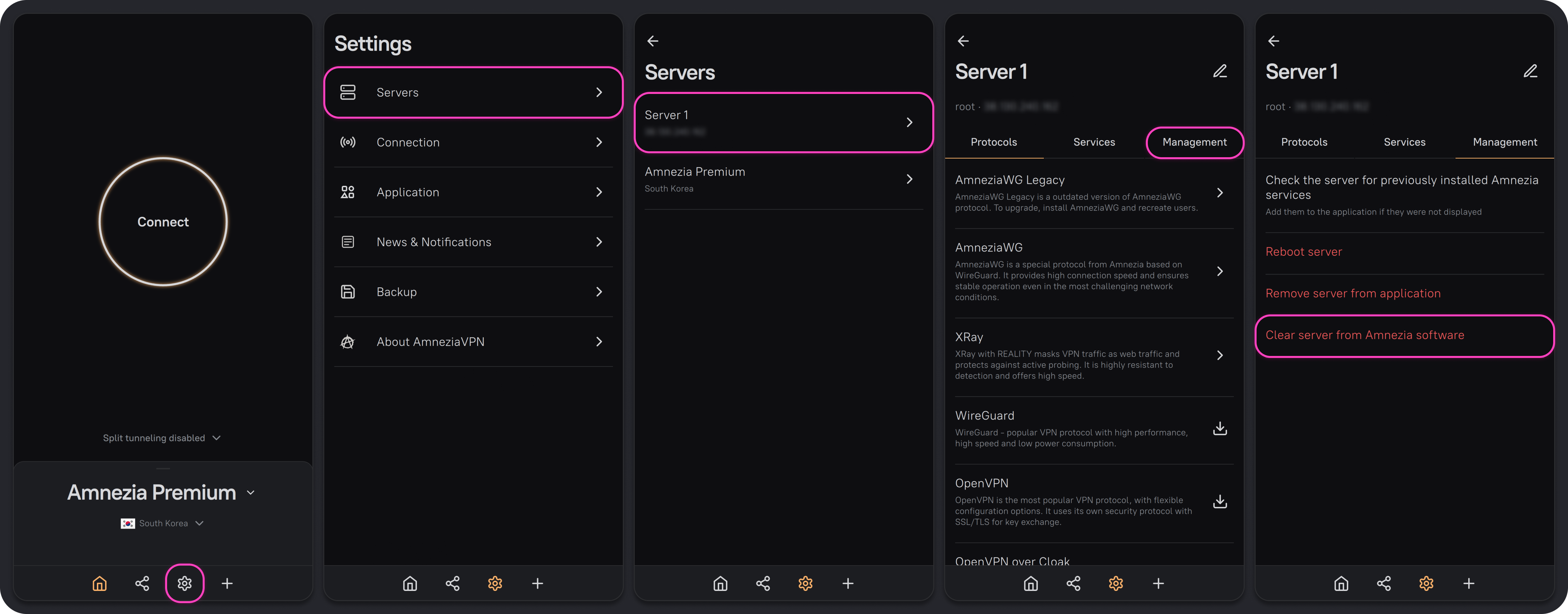This screenshot has width=1568, height=614.
Task: Open the Servers settings entry
Action: pyautogui.click(x=473, y=93)
